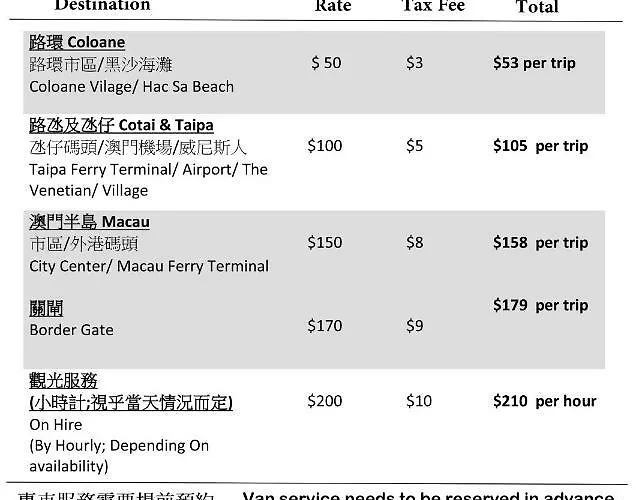Screen dimensions: 636x500
Task: Click the Total column header
Action: [537, 7]
